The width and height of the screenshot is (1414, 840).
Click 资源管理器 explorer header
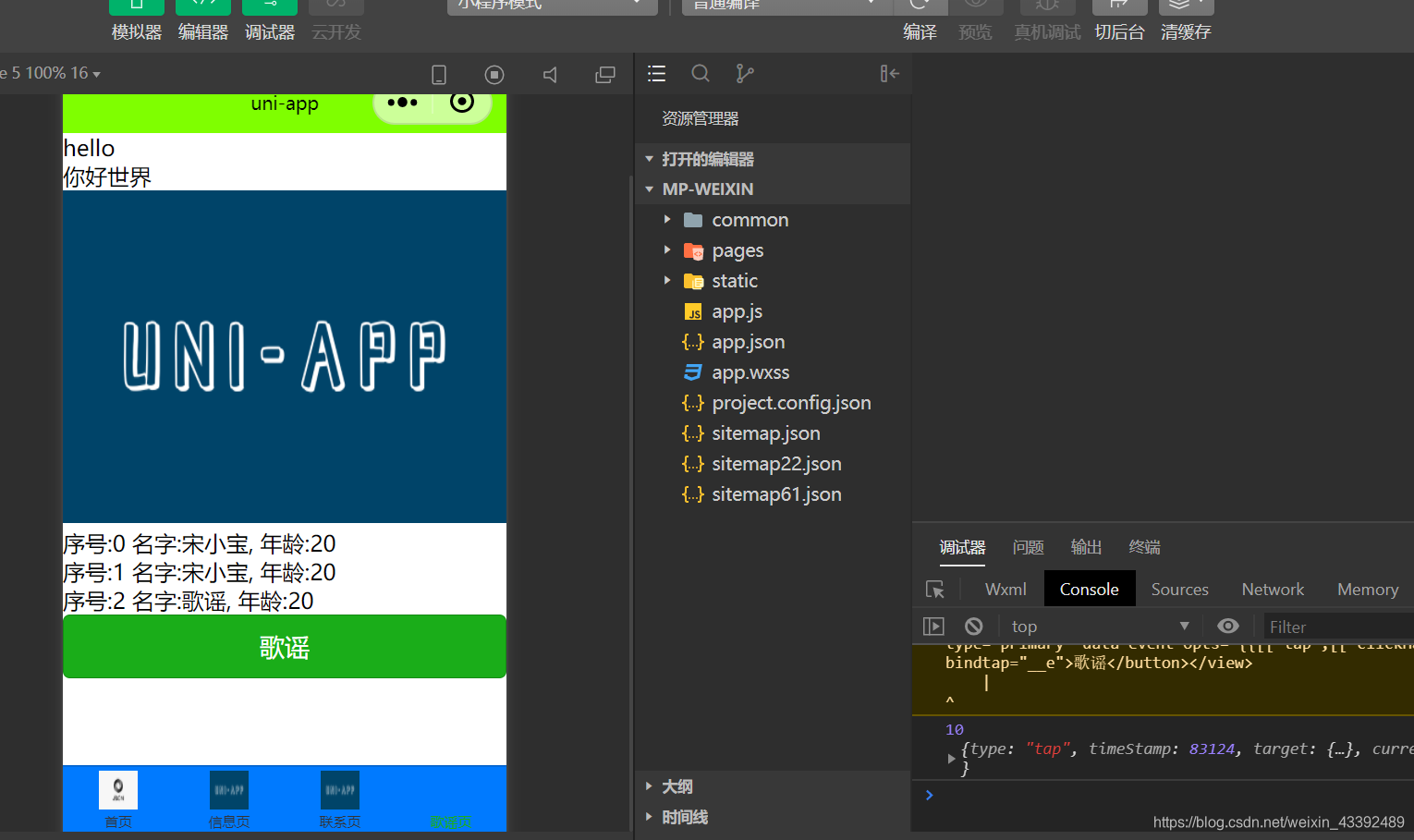[x=701, y=118]
